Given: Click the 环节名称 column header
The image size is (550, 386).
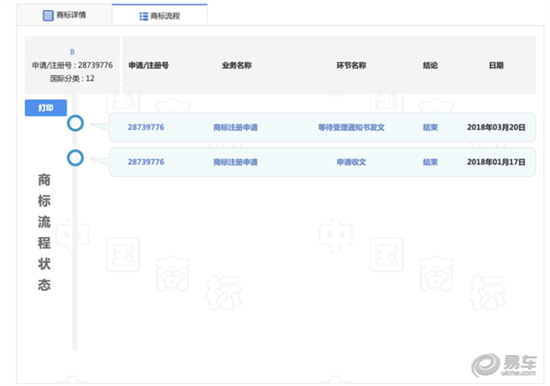Looking at the screenshot, I should tap(351, 65).
